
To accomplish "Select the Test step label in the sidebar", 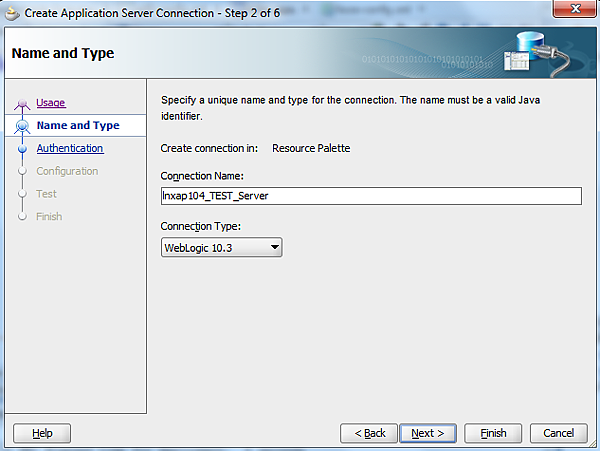I will pyautogui.click(x=46, y=194).
